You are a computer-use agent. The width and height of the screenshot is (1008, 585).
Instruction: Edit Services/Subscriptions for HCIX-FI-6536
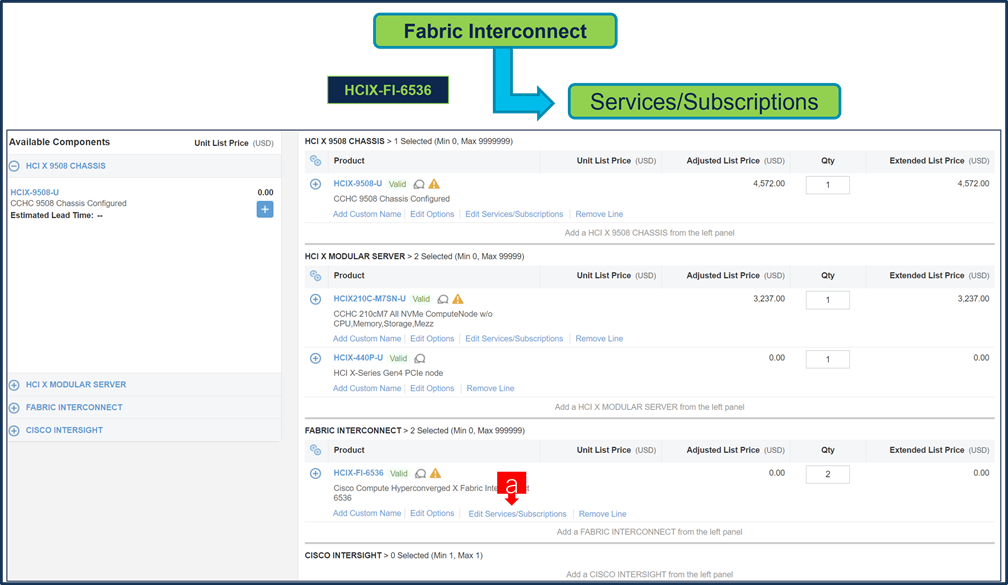point(518,514)
